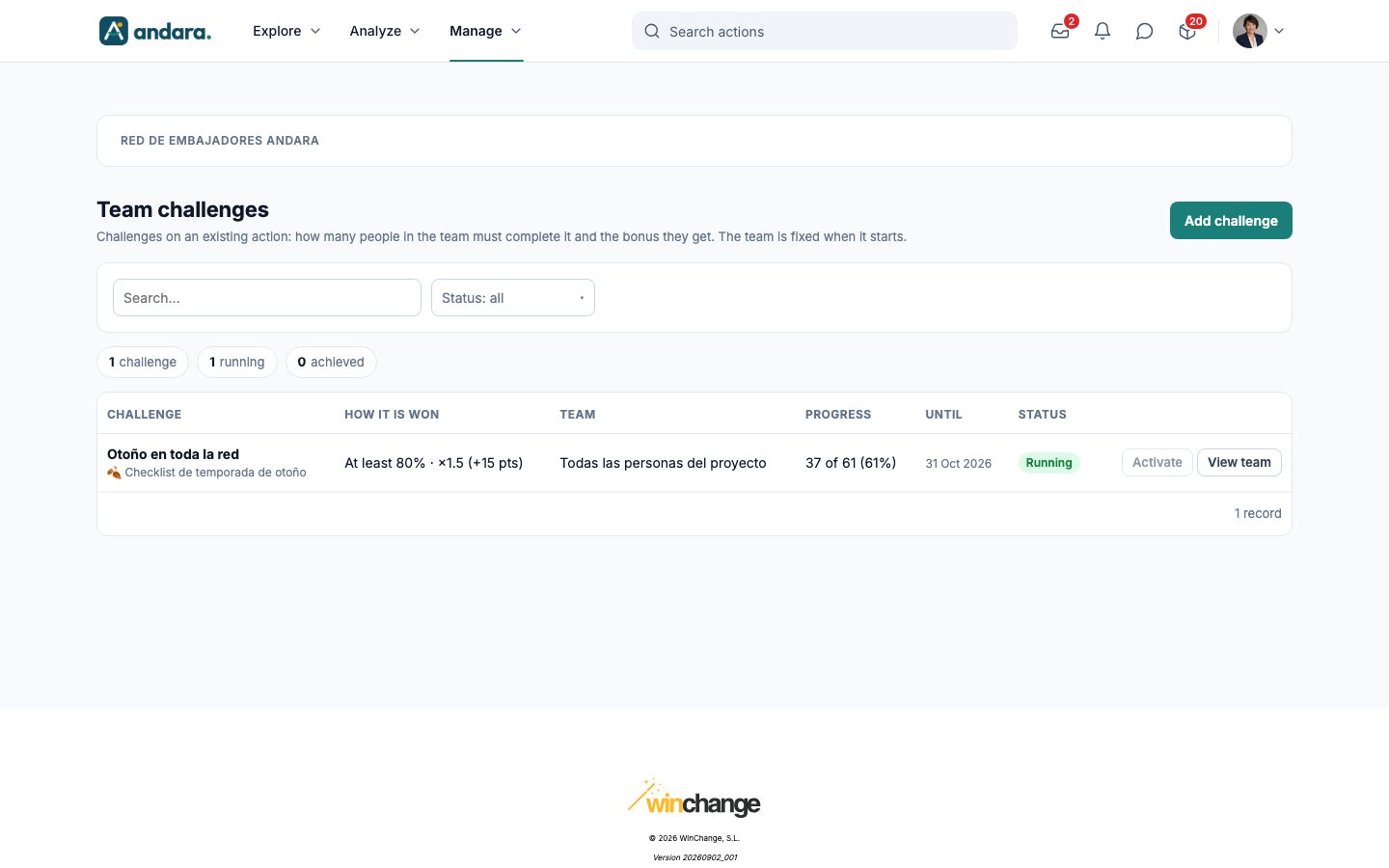
Task: Click Todas las personas del proyecto cell
Action: pyautogui.click(x=663, y=463)
